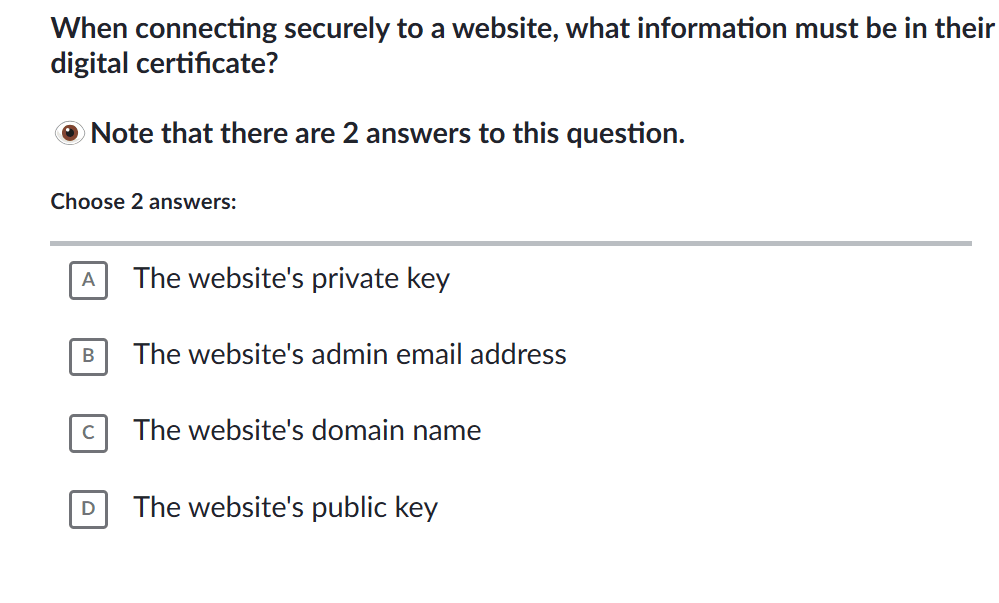Image resolution: width=999 pixels, height=603 pixels.
Task: Click the eye icon beside the note
Action: pyautogui.click(x=70, y=133)
